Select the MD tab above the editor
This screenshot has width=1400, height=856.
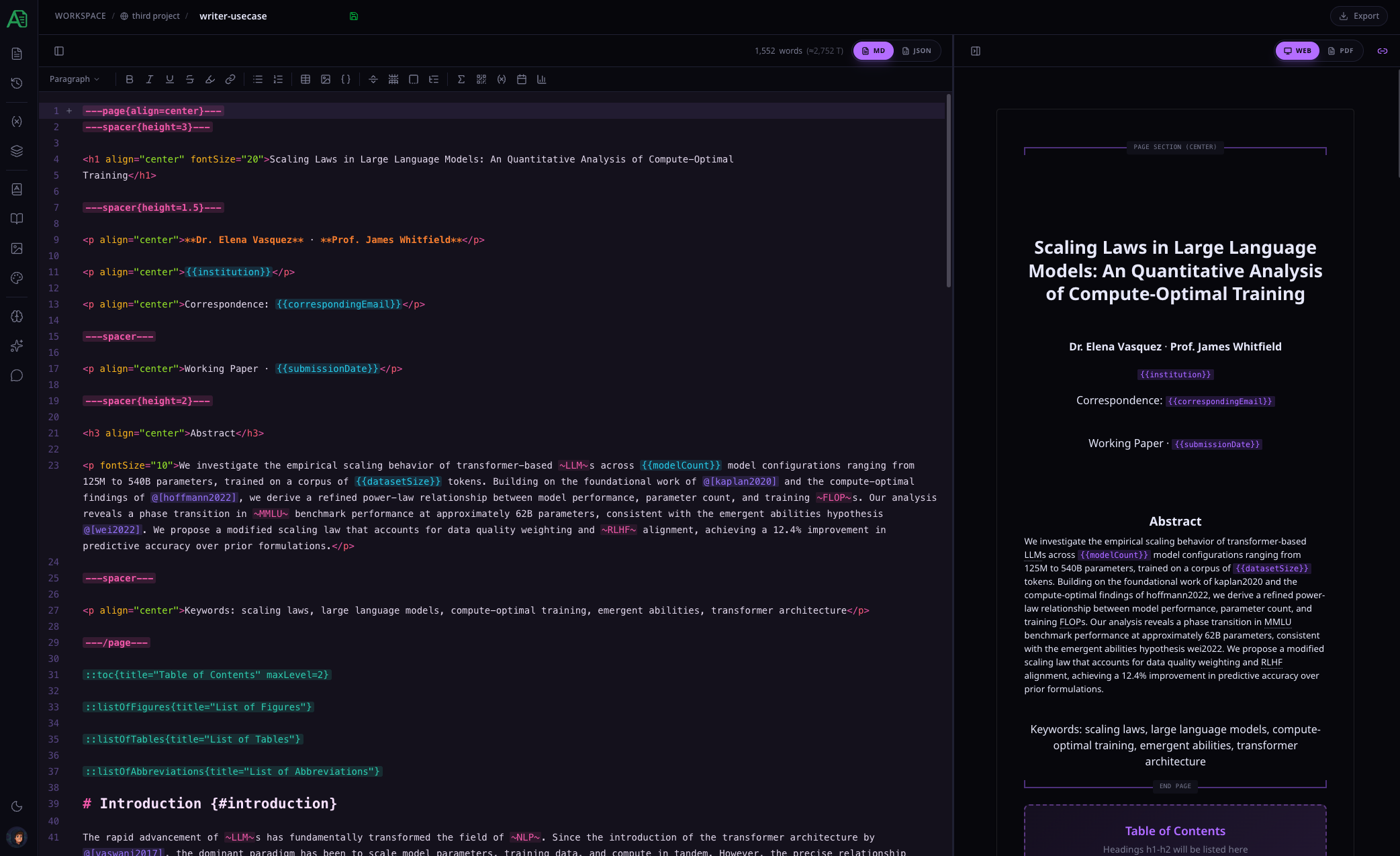(x=873, y=50)
